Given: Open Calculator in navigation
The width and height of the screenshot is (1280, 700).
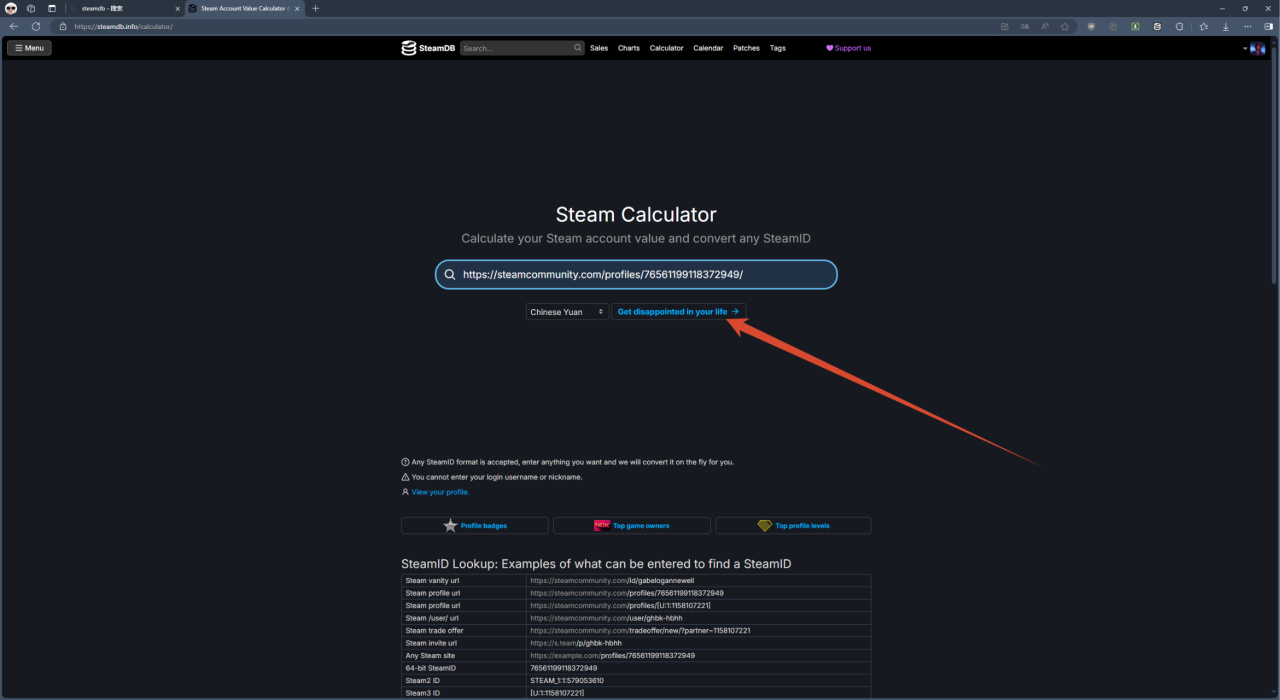Looking at the screenshot, I should [667, 48].
